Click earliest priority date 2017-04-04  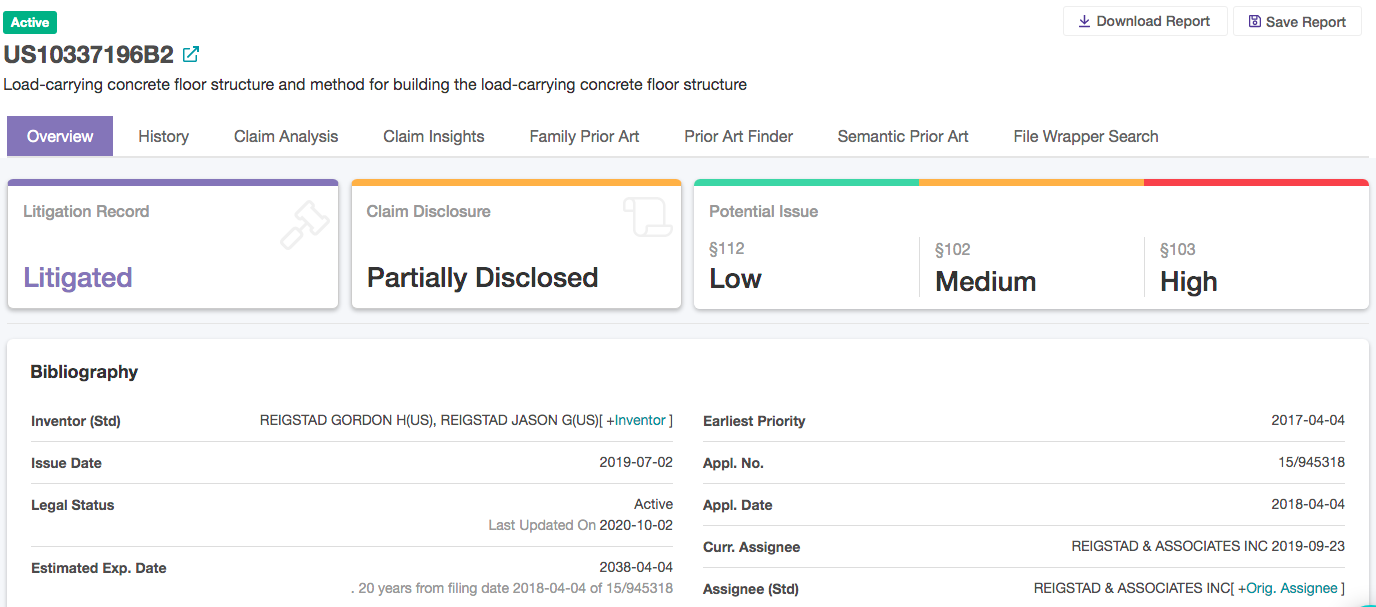(x=1308, y=420)
